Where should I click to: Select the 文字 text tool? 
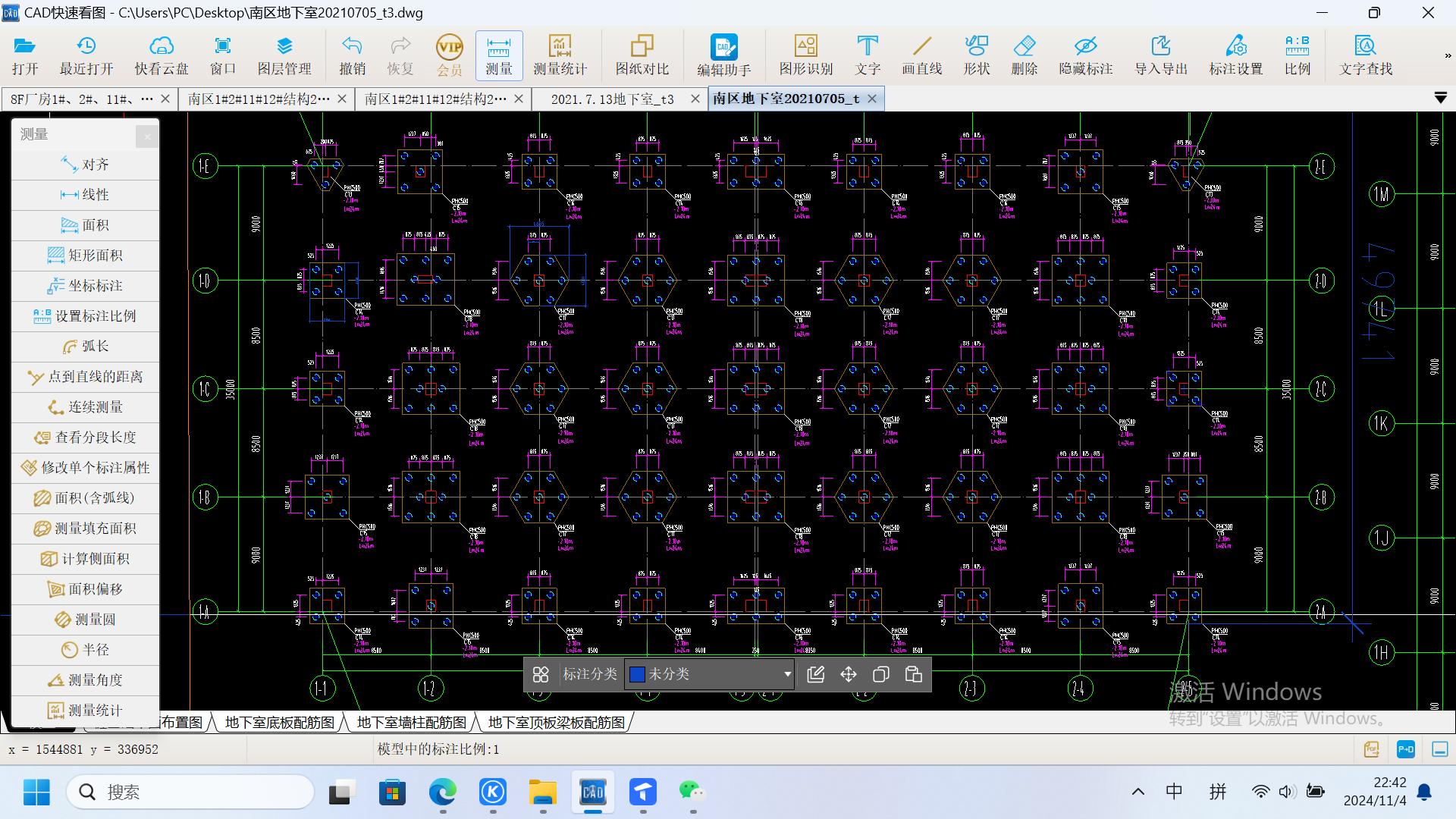point(868,55)
